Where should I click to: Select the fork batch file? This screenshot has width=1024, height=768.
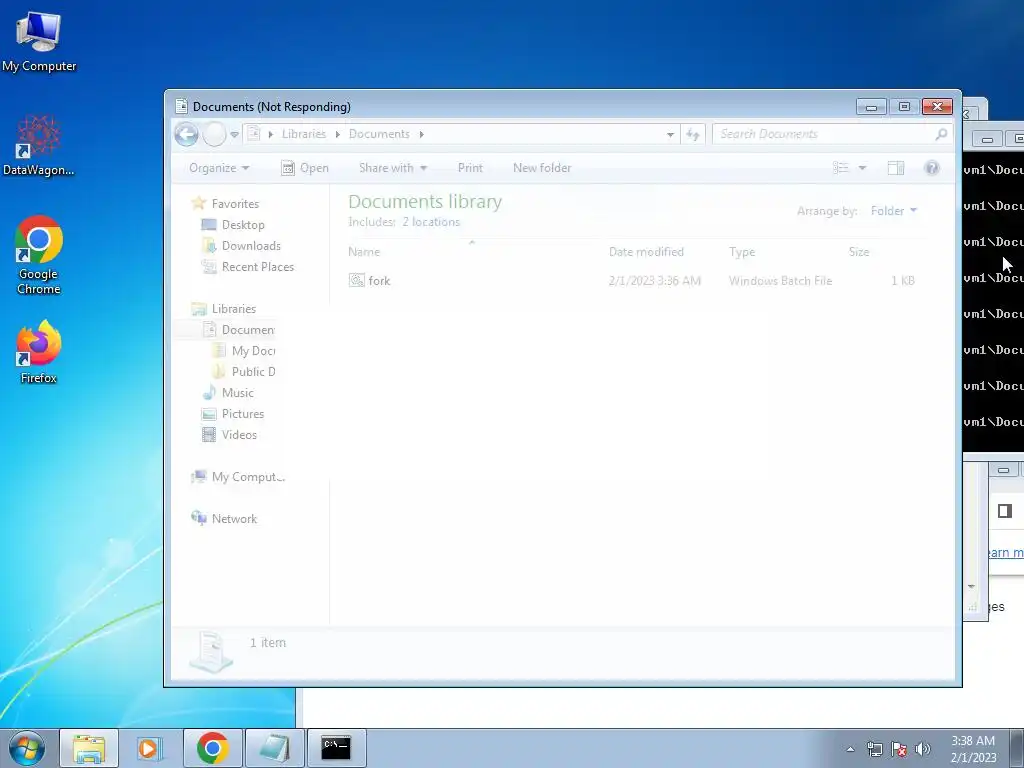379,281
